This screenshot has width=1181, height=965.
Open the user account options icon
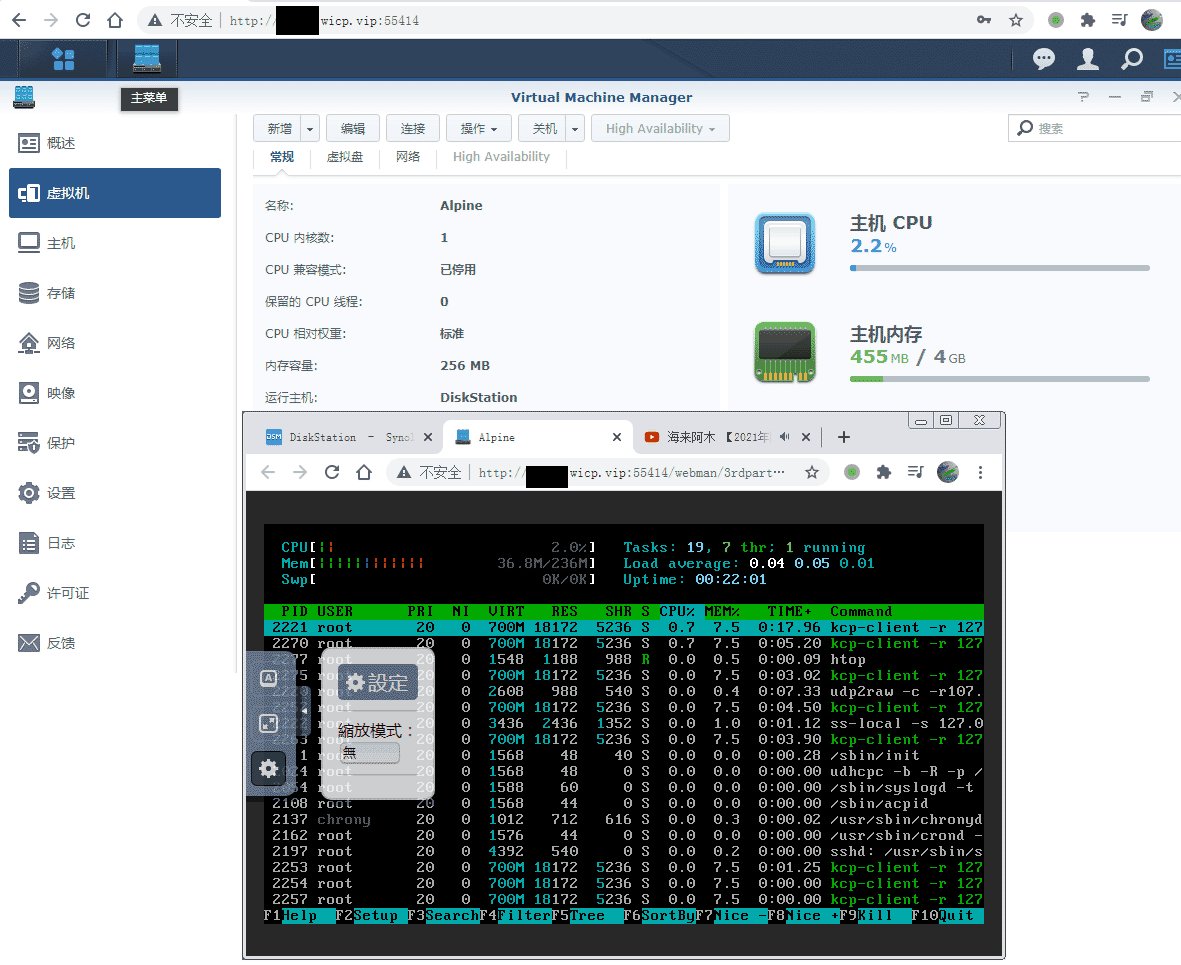1088,60
